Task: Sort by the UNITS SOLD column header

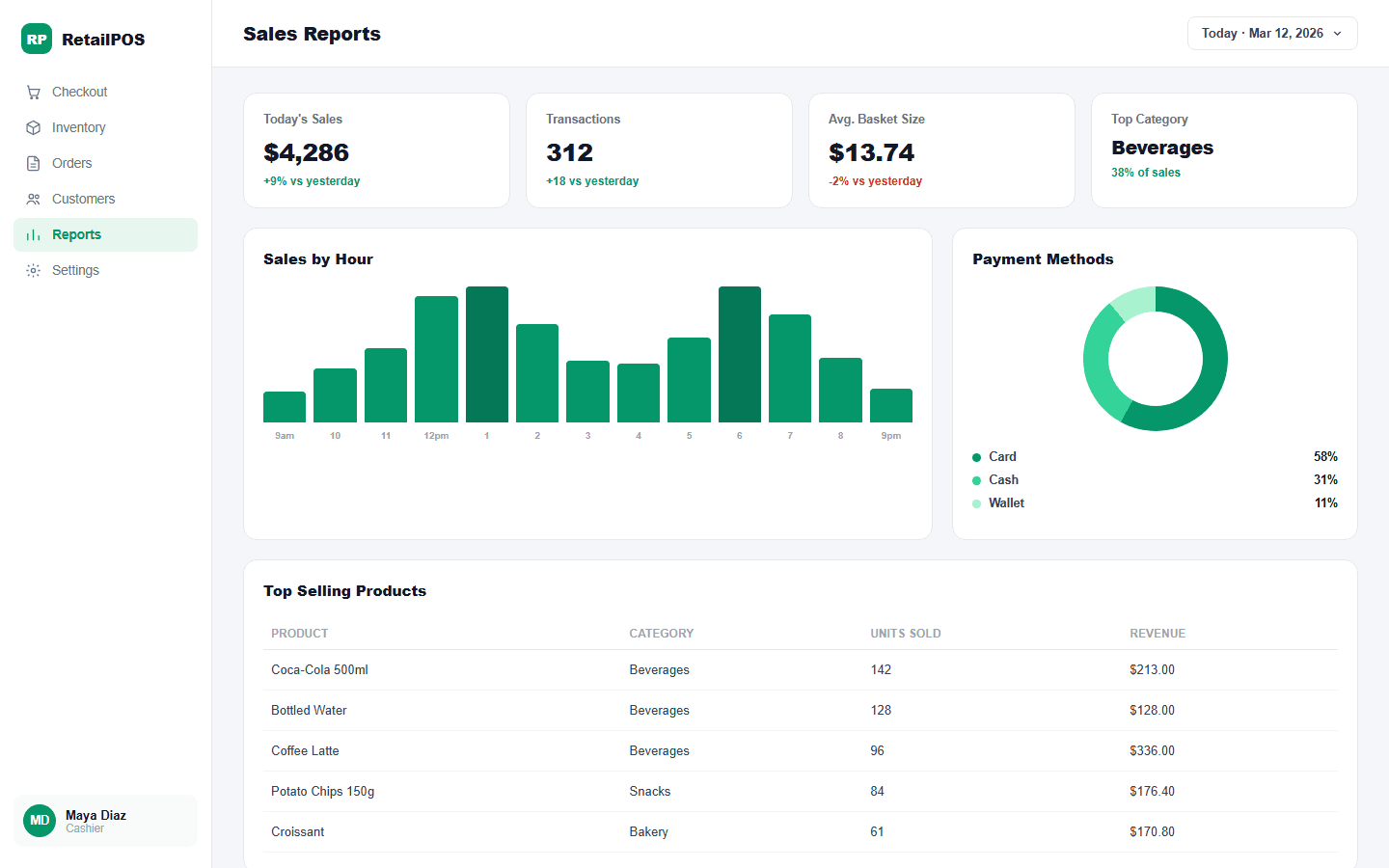Action: (906, 634)
